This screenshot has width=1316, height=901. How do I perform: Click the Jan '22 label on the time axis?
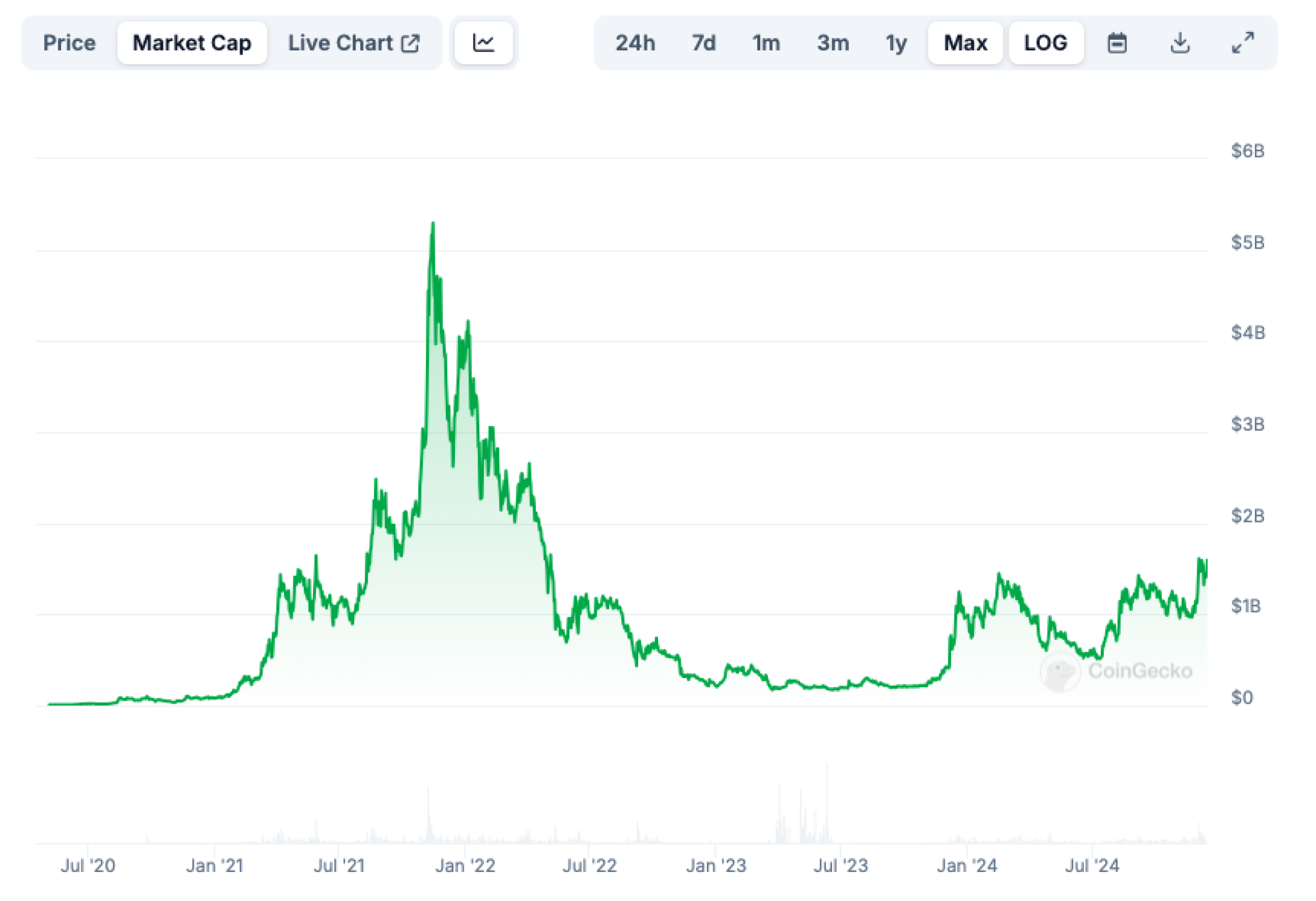pos(465,866)
